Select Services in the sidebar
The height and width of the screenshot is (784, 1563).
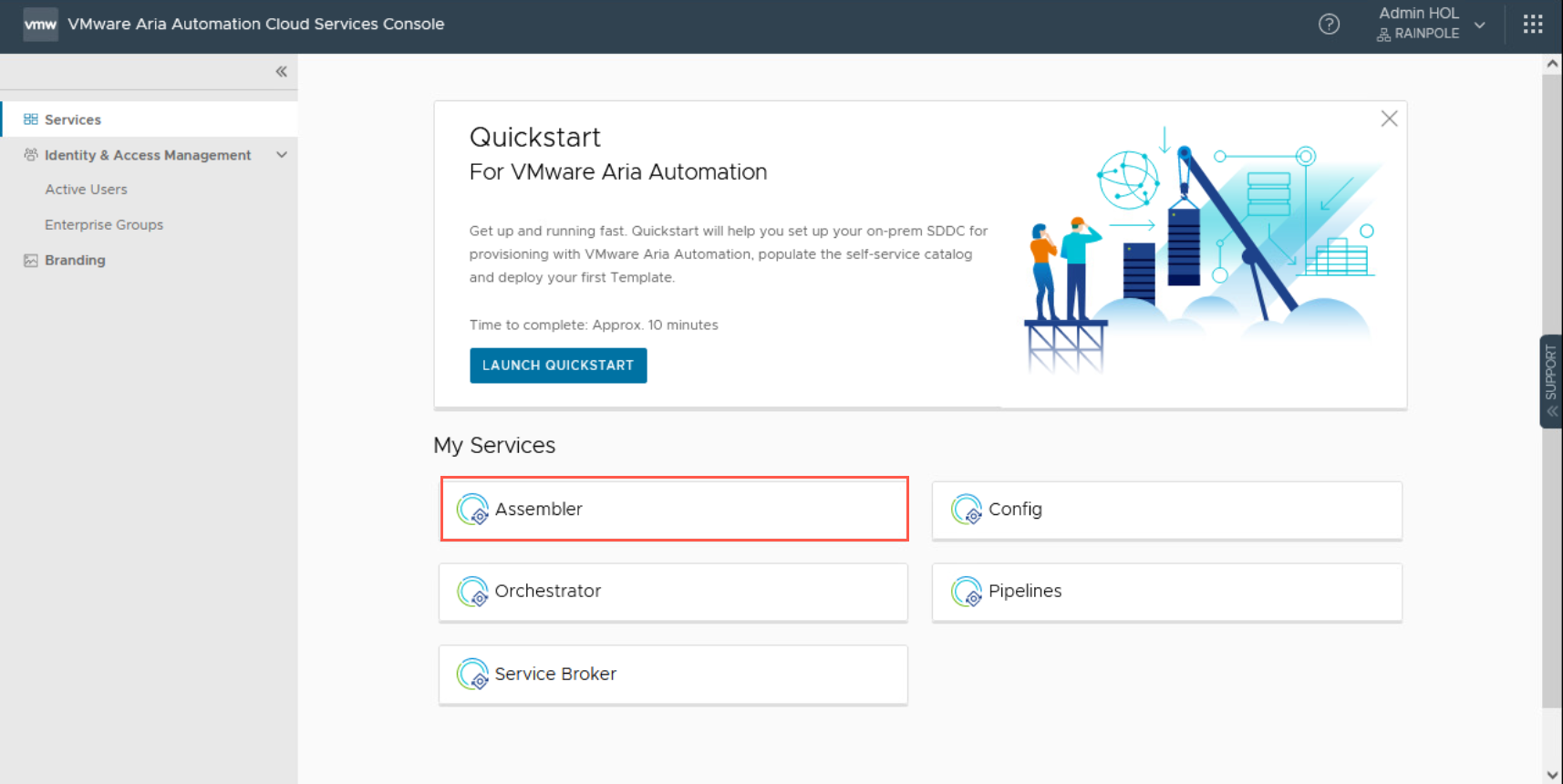(73, 119)
